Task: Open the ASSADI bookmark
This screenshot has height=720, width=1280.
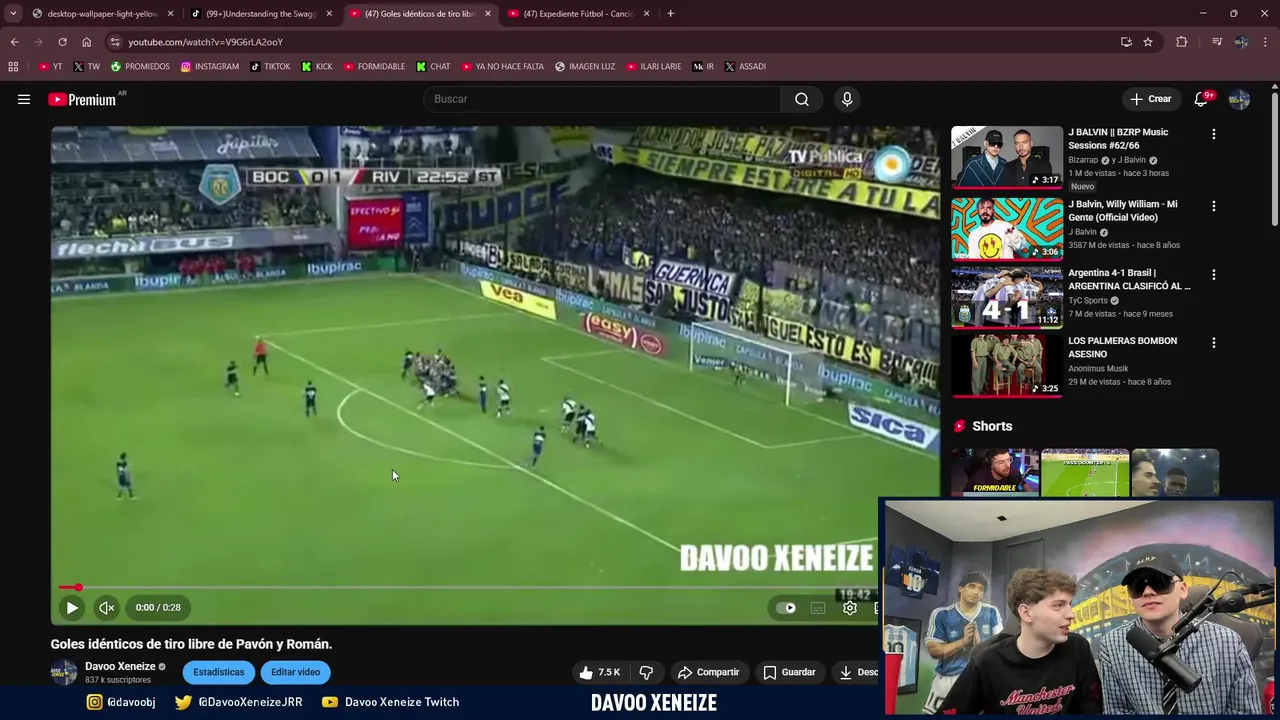Action: (x=745, y=66)
